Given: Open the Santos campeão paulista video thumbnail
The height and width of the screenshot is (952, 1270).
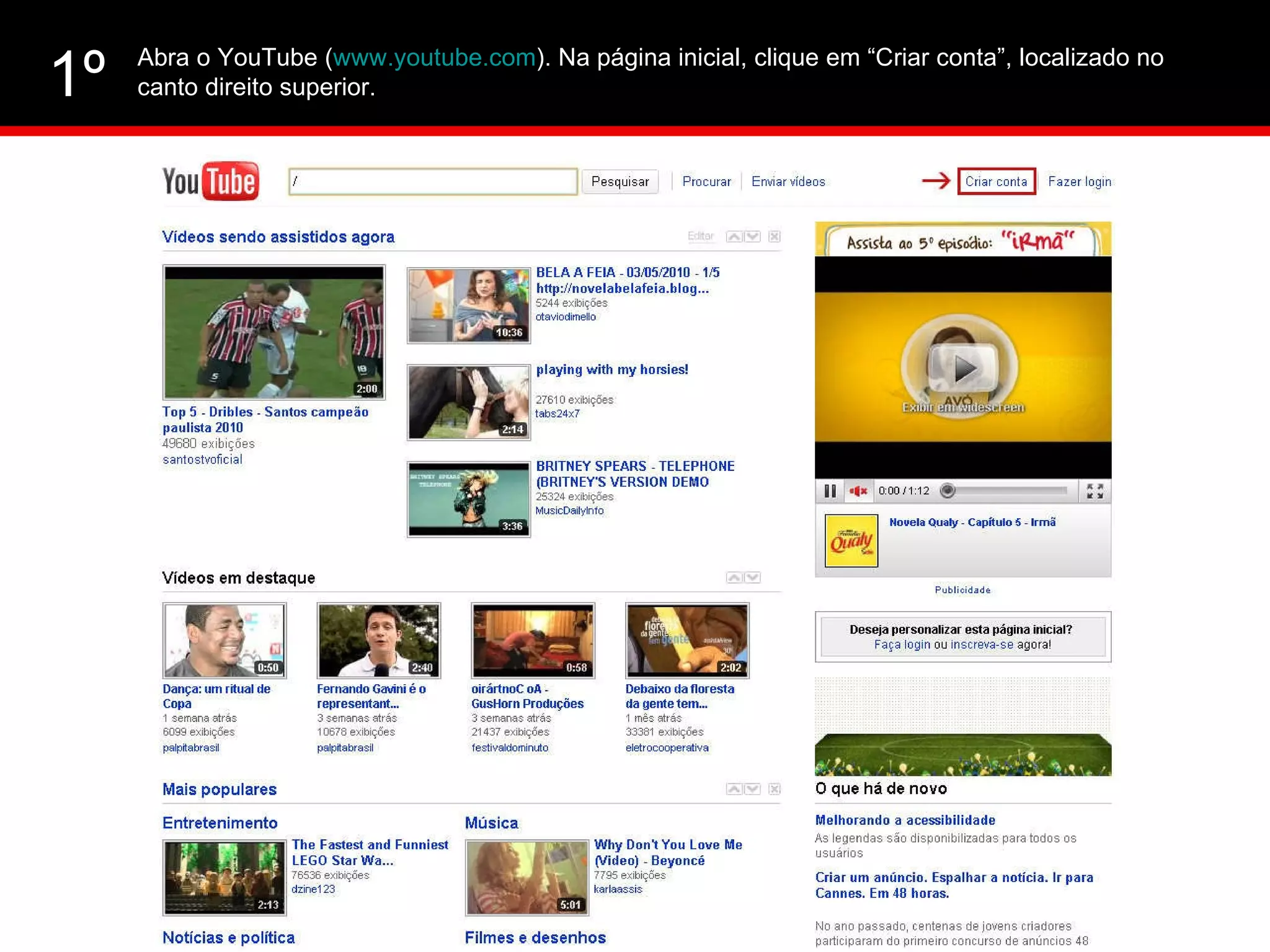Looking at the screenshot, I should click(273, 332).
